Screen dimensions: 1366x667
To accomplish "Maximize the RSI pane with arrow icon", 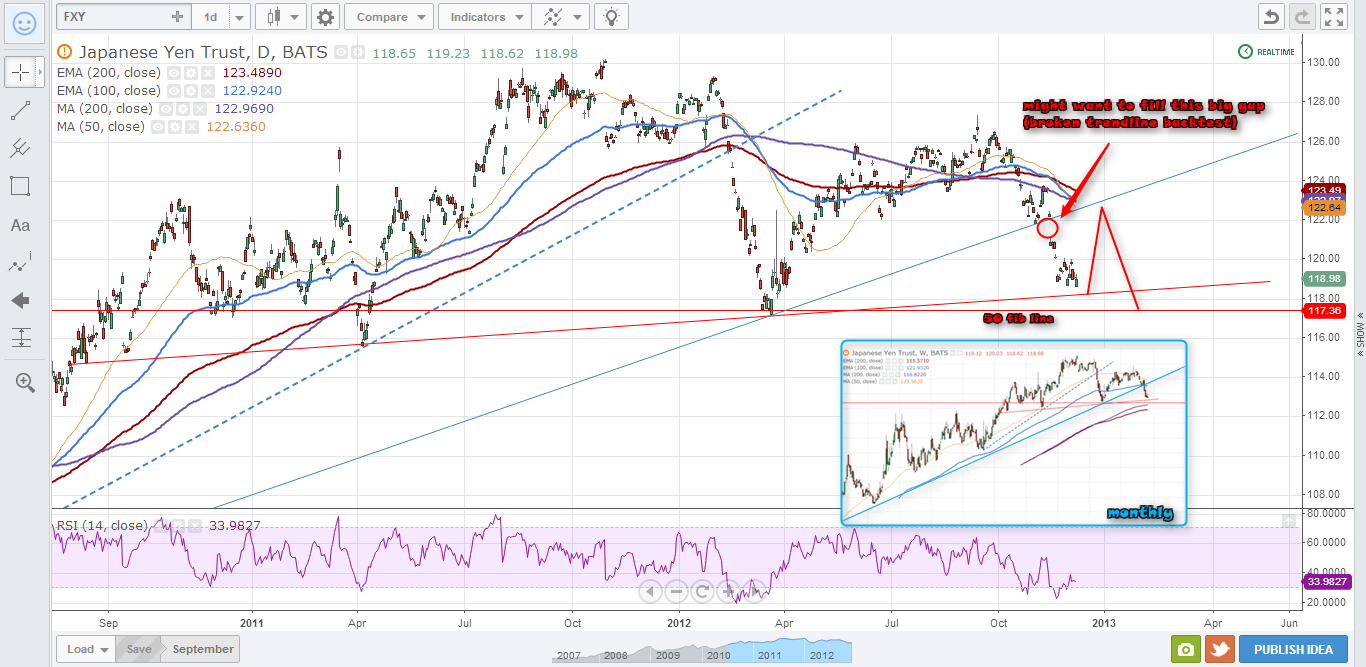I will coord(1290,520).
